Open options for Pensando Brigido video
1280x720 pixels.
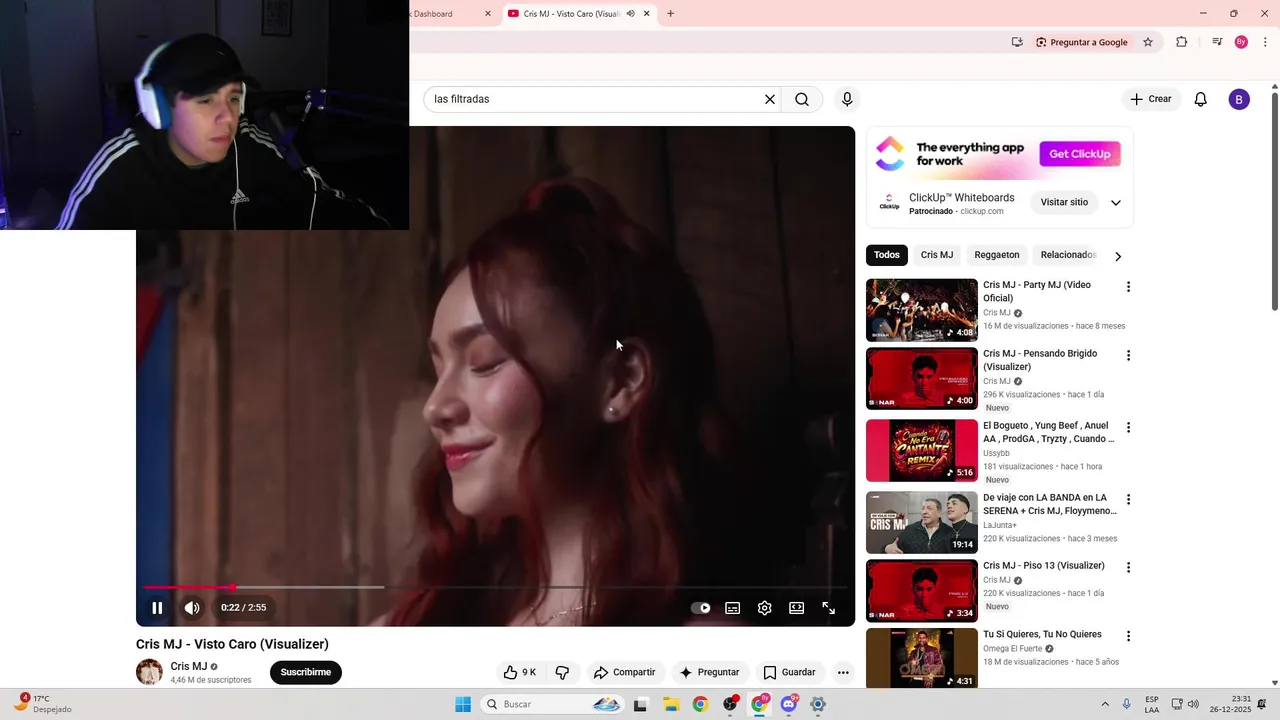pos(1128,355)
